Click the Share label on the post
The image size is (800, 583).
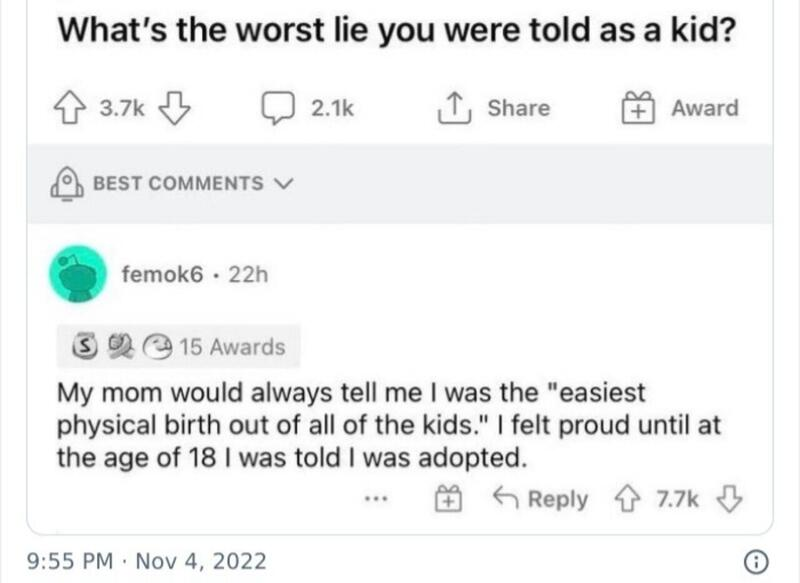[x=518, y=108]
